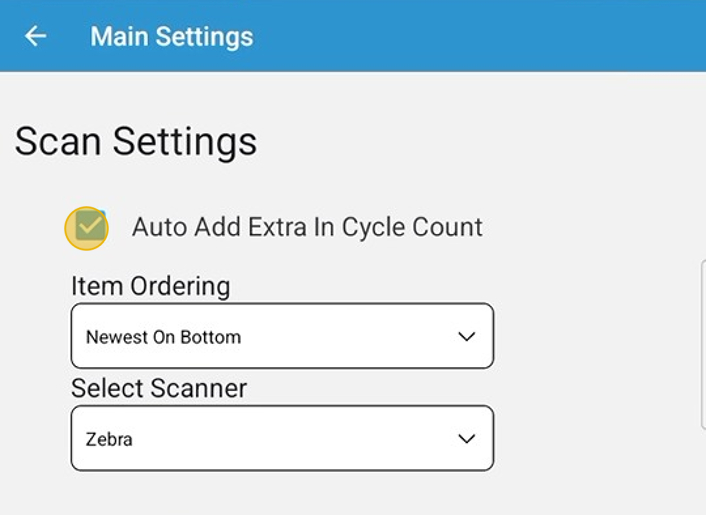706x515 pixels.
Task: Click empty space inside the Item Ordering box
Action: click(x=350, y=337)
